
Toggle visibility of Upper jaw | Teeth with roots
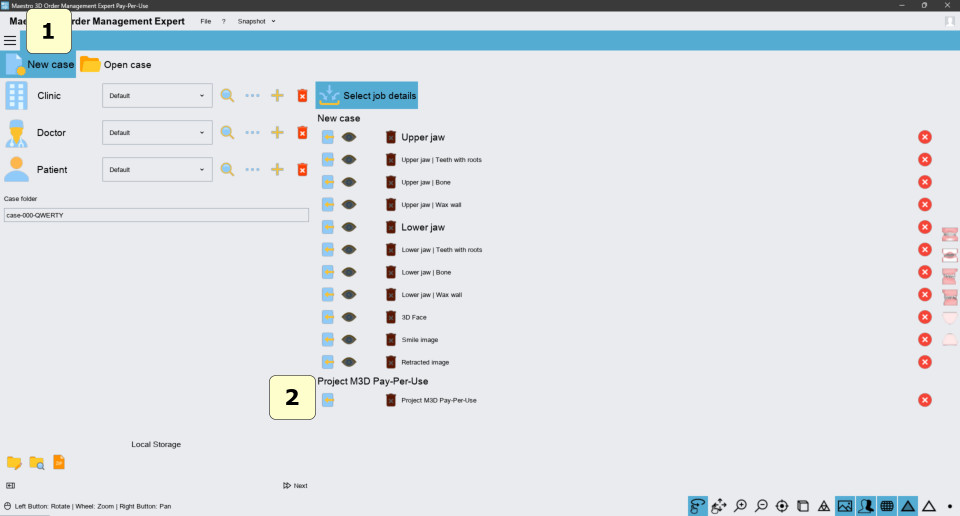pos(349,160)
